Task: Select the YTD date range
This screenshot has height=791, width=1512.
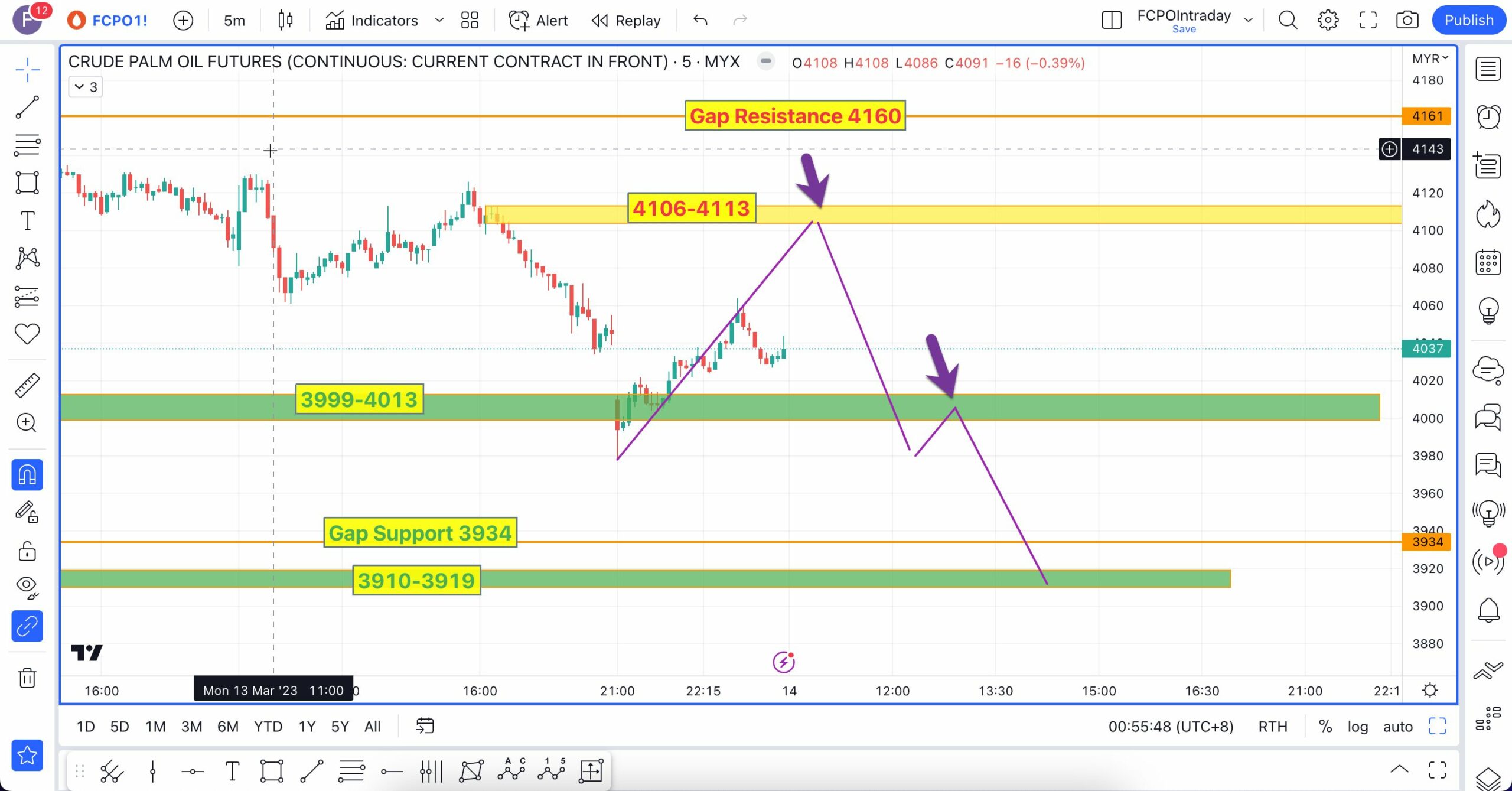Action: [x=268, y=727]
